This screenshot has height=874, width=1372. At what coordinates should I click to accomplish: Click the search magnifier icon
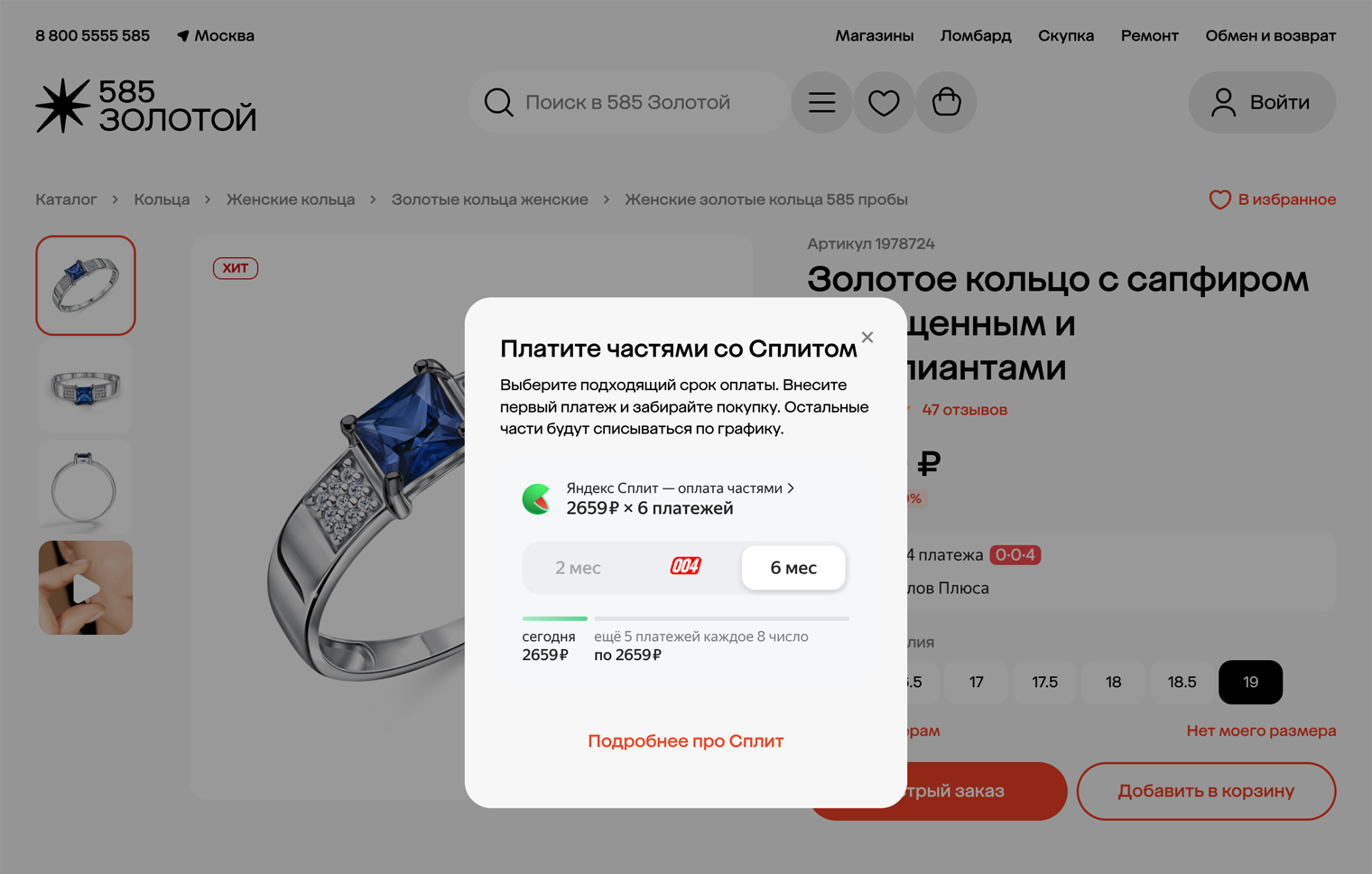[498, 102]
